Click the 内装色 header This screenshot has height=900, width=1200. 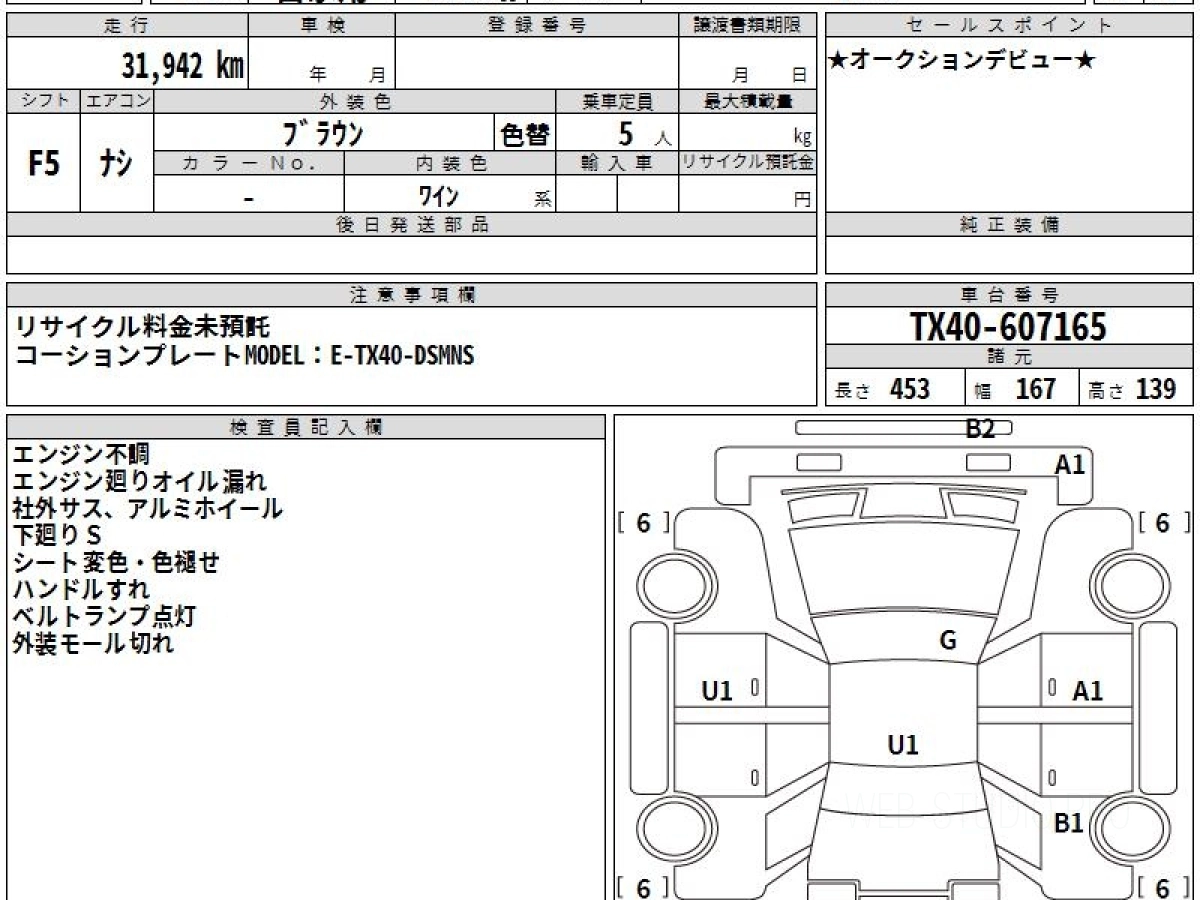[450, 164]
